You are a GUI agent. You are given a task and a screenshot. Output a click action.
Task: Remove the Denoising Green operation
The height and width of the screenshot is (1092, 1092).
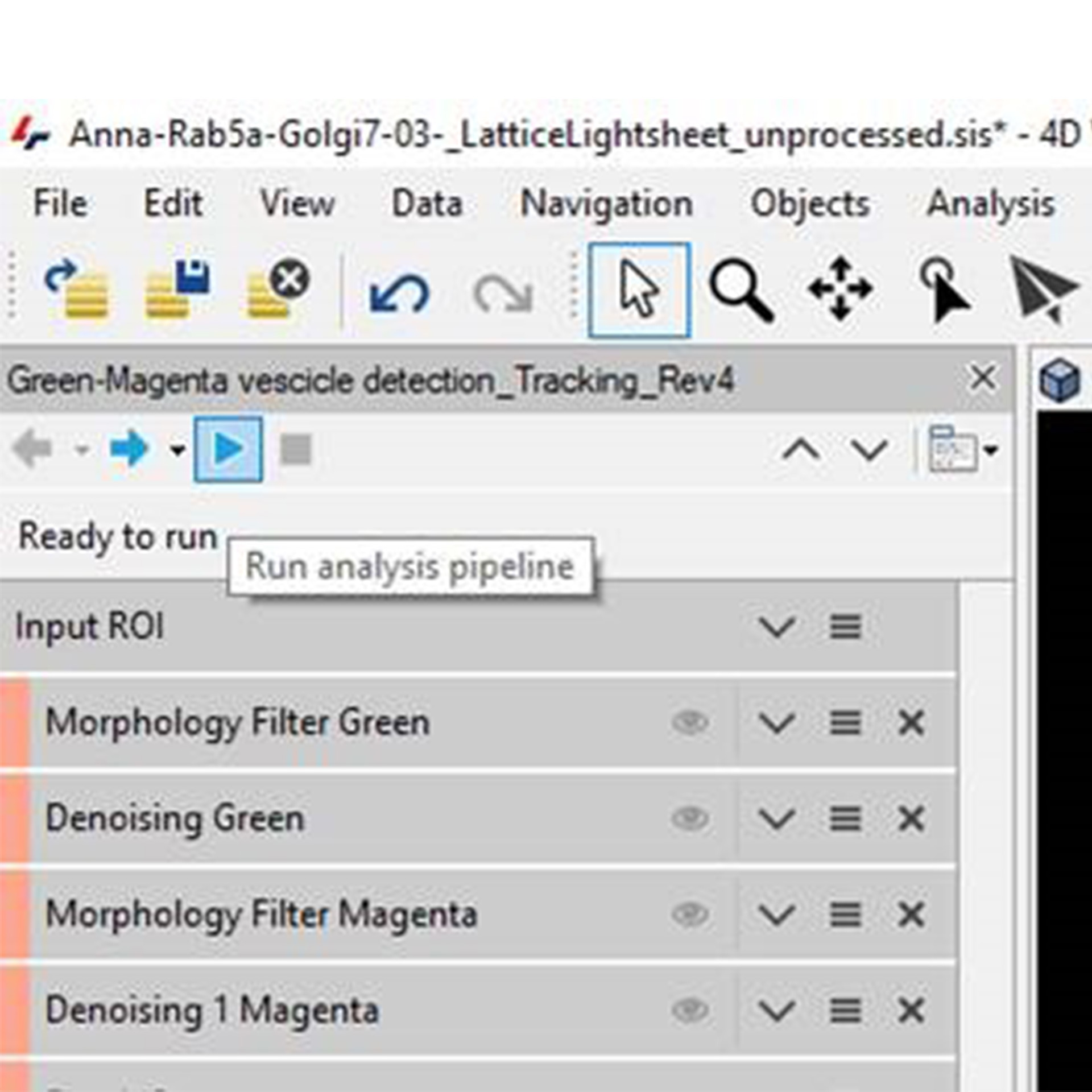point(911,819)
